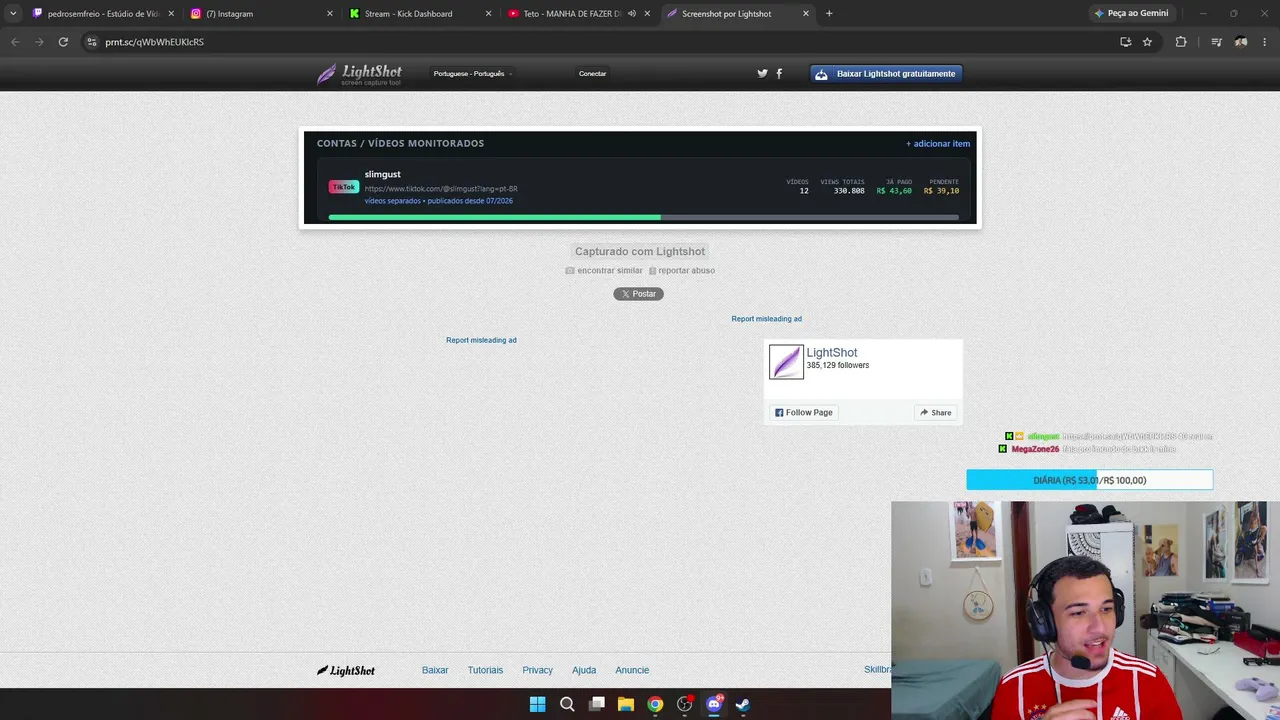
Task: Click the Conectar sign-in link
Action: 592,74
